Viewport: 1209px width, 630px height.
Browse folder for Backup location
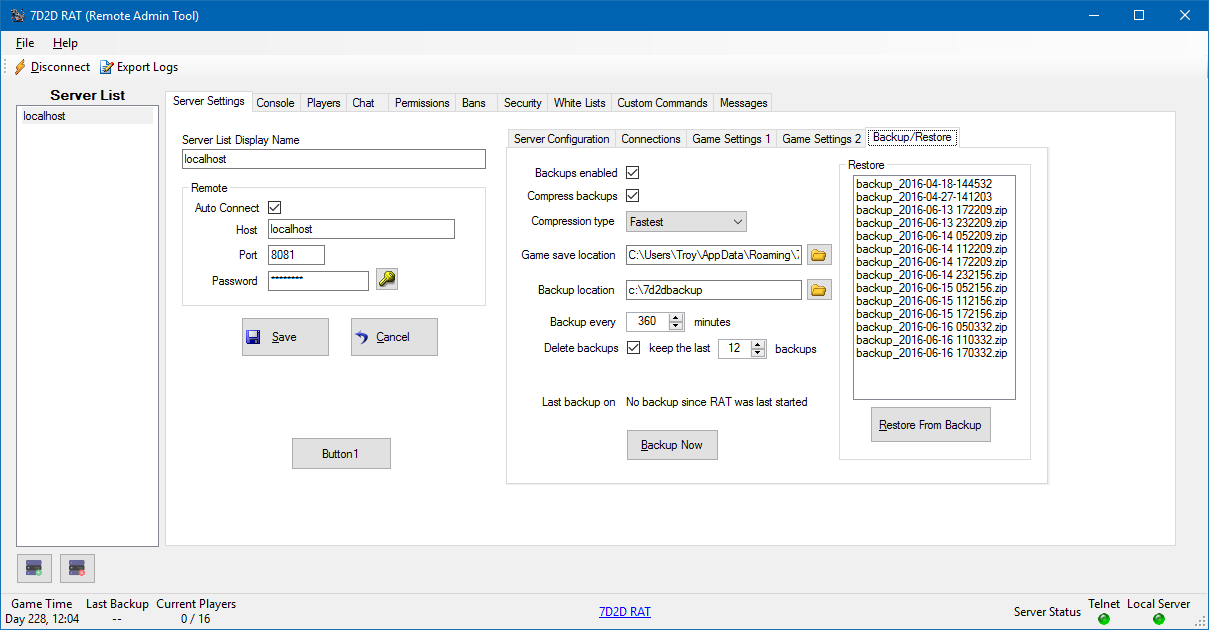819,290
